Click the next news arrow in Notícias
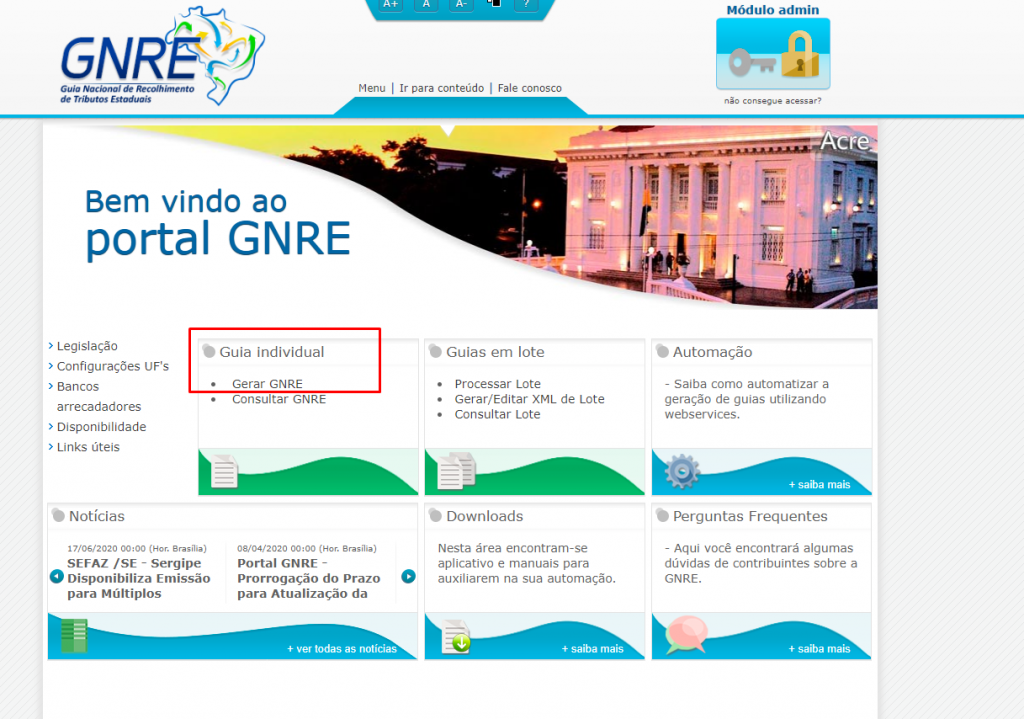 pyautogui.click(x=408, y=575)
